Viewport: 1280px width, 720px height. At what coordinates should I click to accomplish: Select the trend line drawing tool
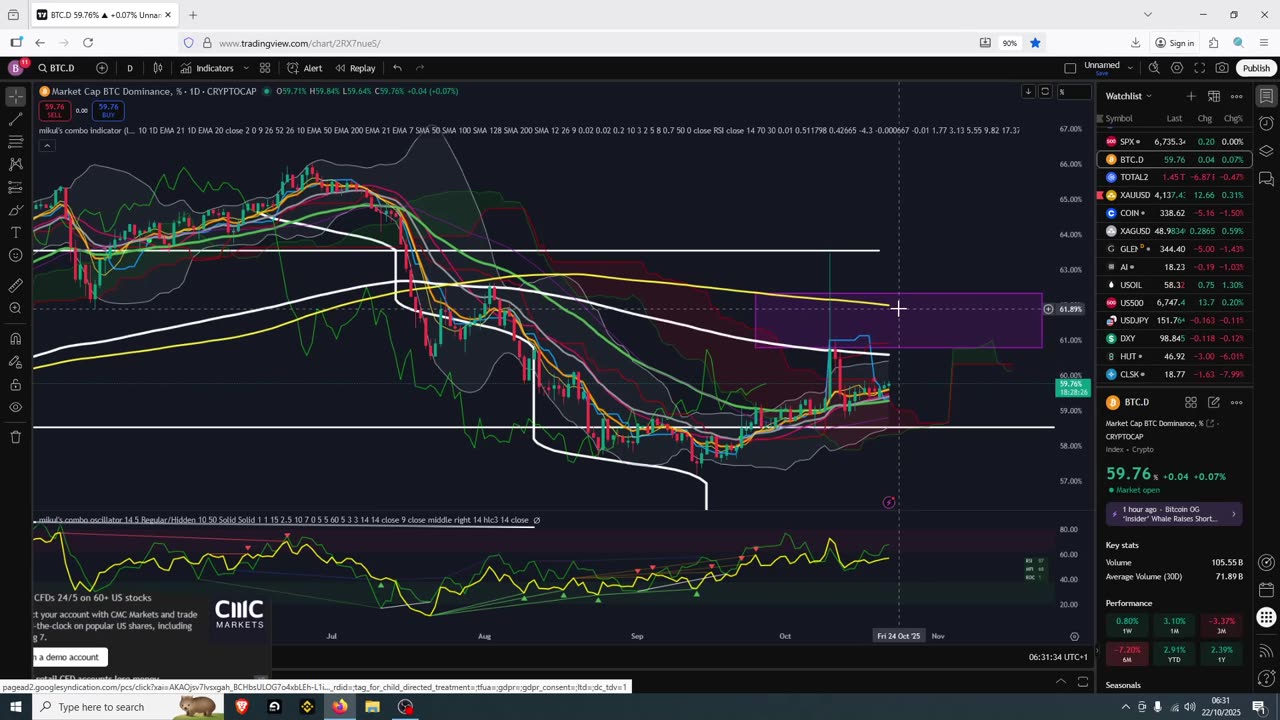(16, 119)
